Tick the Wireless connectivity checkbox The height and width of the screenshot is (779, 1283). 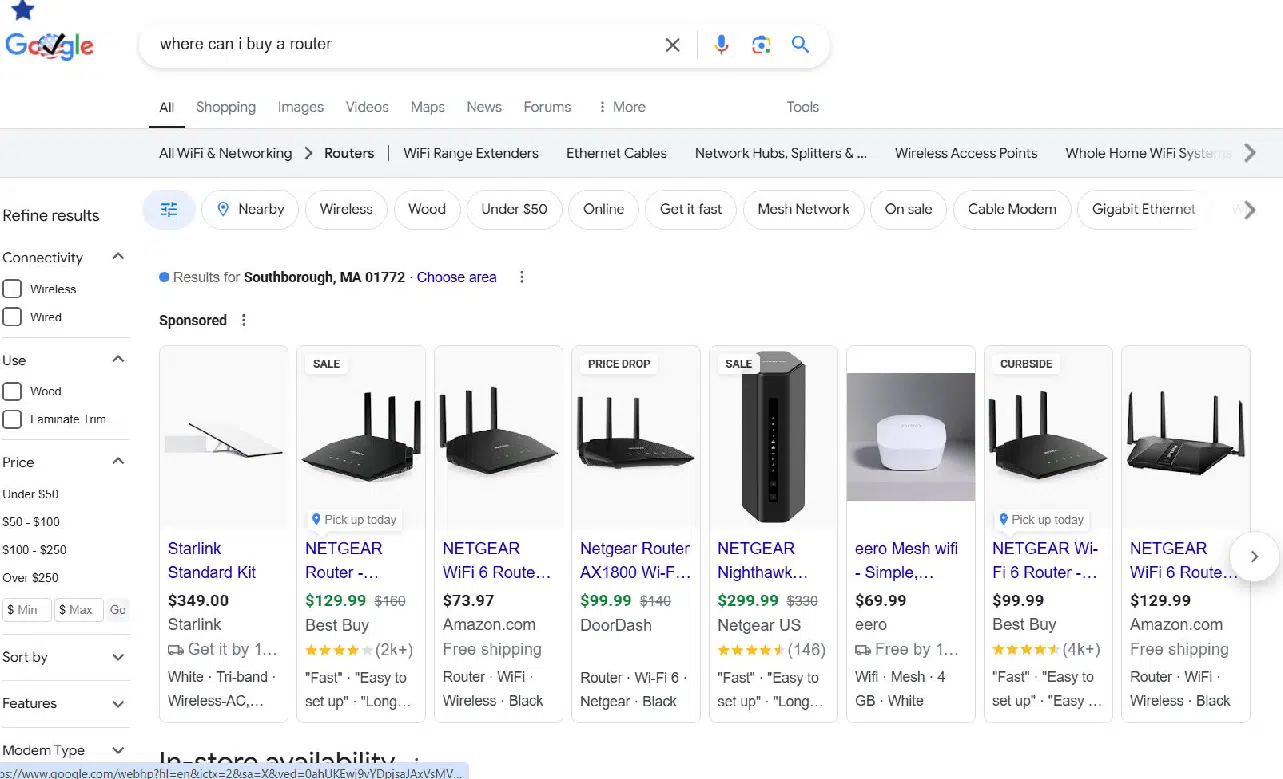point(12,289)
